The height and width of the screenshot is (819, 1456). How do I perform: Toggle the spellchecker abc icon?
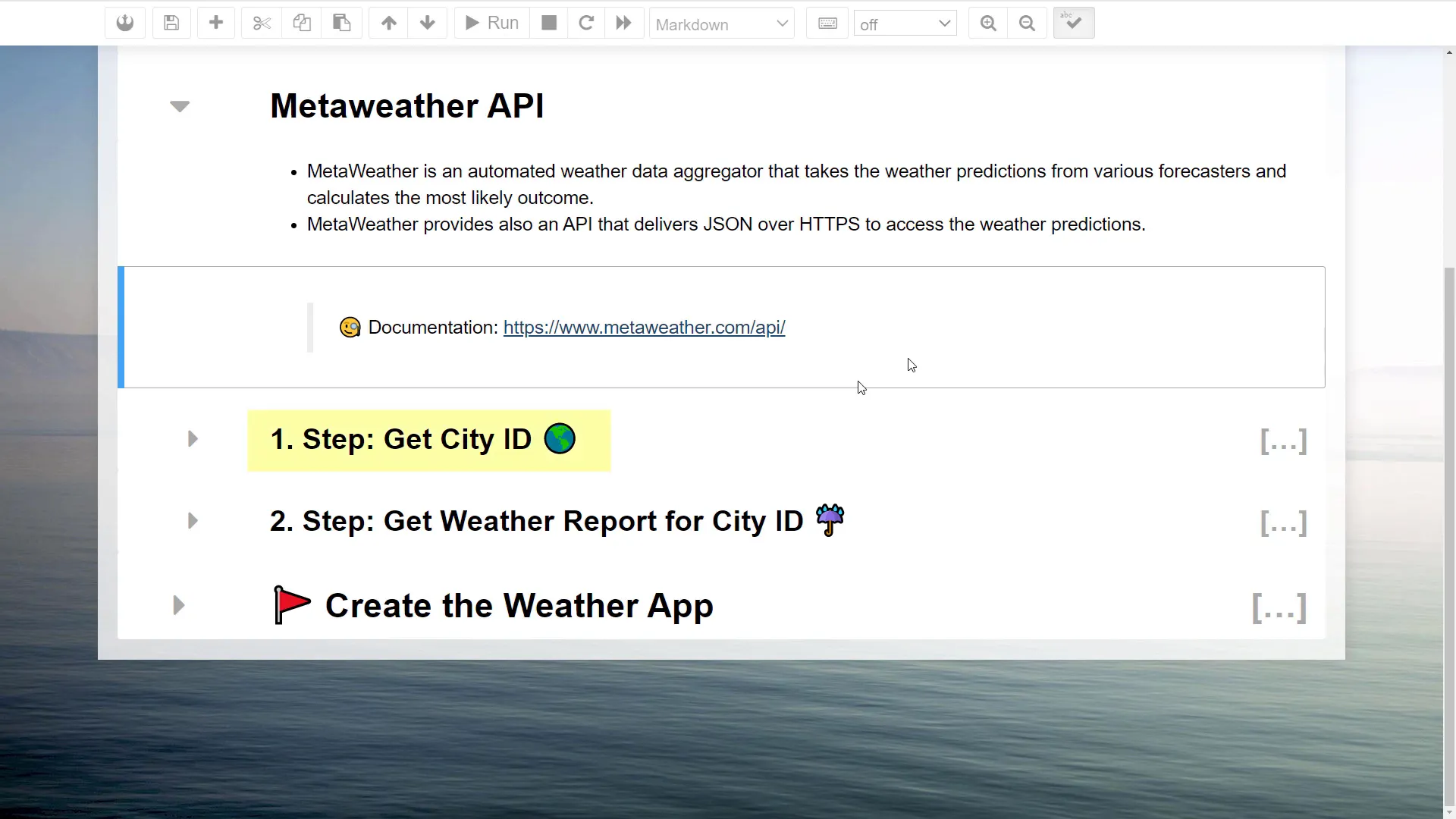[1074, 23]
